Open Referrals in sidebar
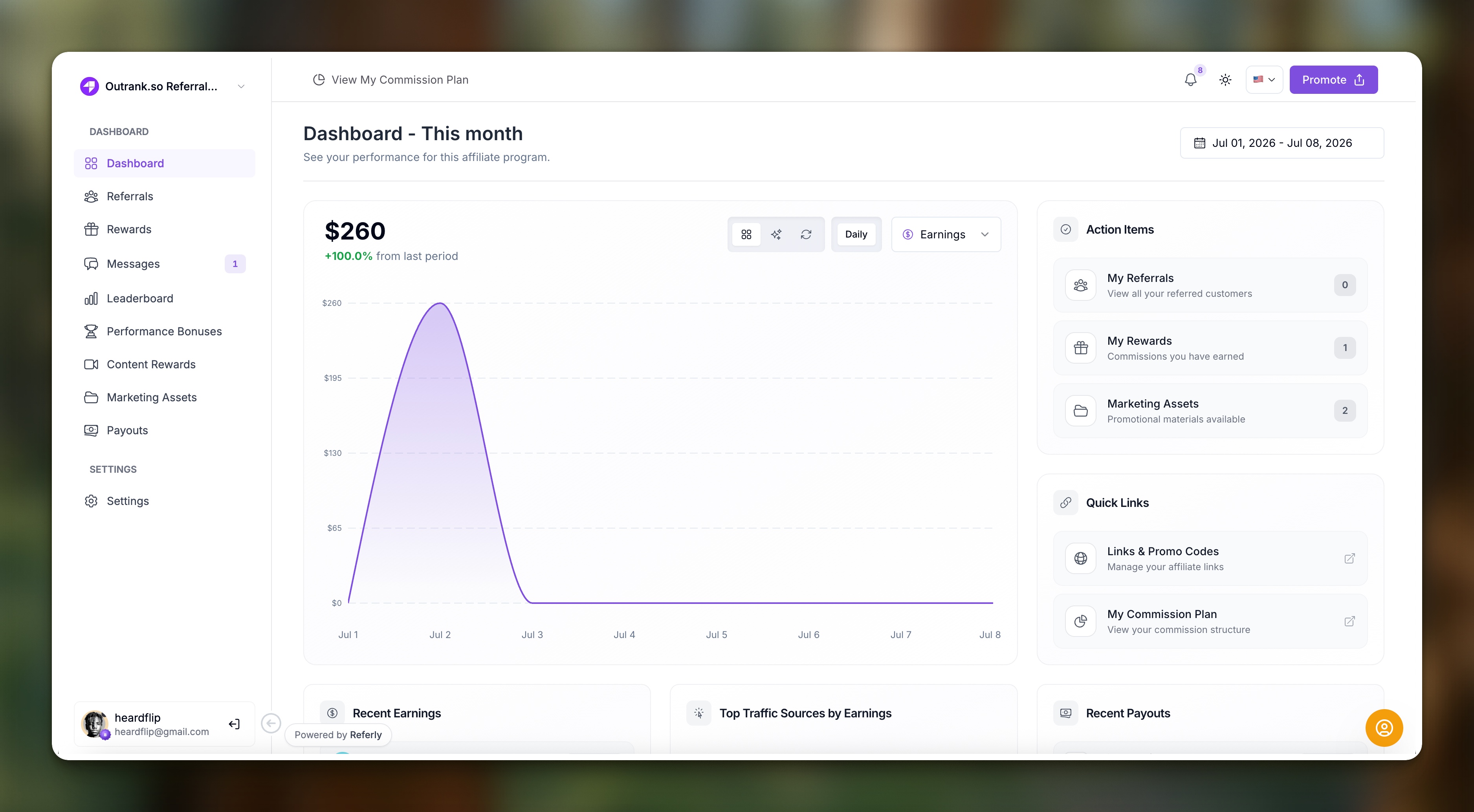The width and height of the screenshot is (1474, 812). point(165,197)
